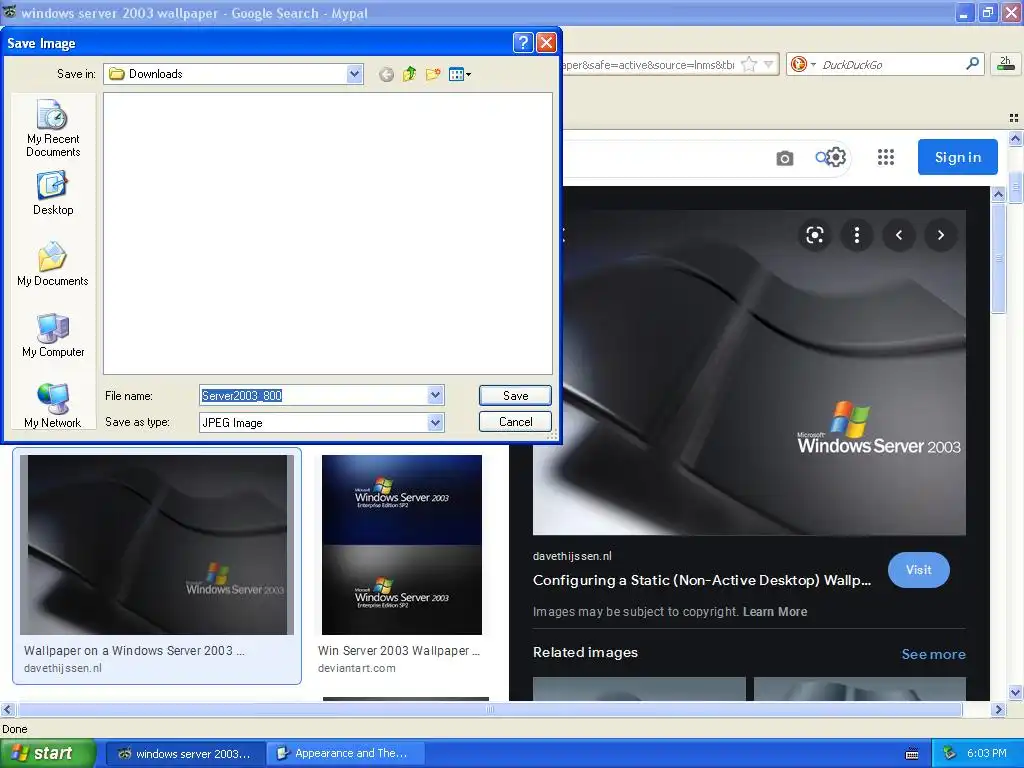Open address bar history dropdown arrow

[769, 64]
